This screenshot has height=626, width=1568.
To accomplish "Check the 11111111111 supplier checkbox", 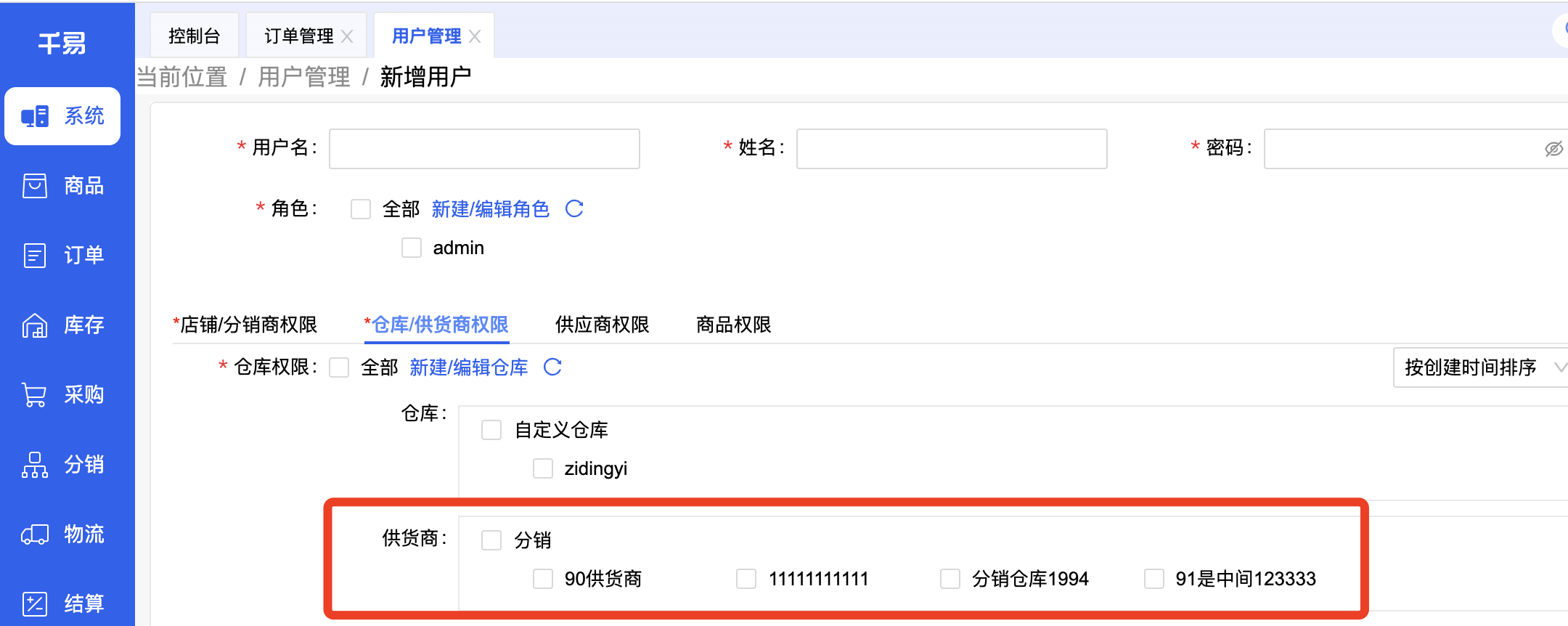I will [x=746, y=579].
